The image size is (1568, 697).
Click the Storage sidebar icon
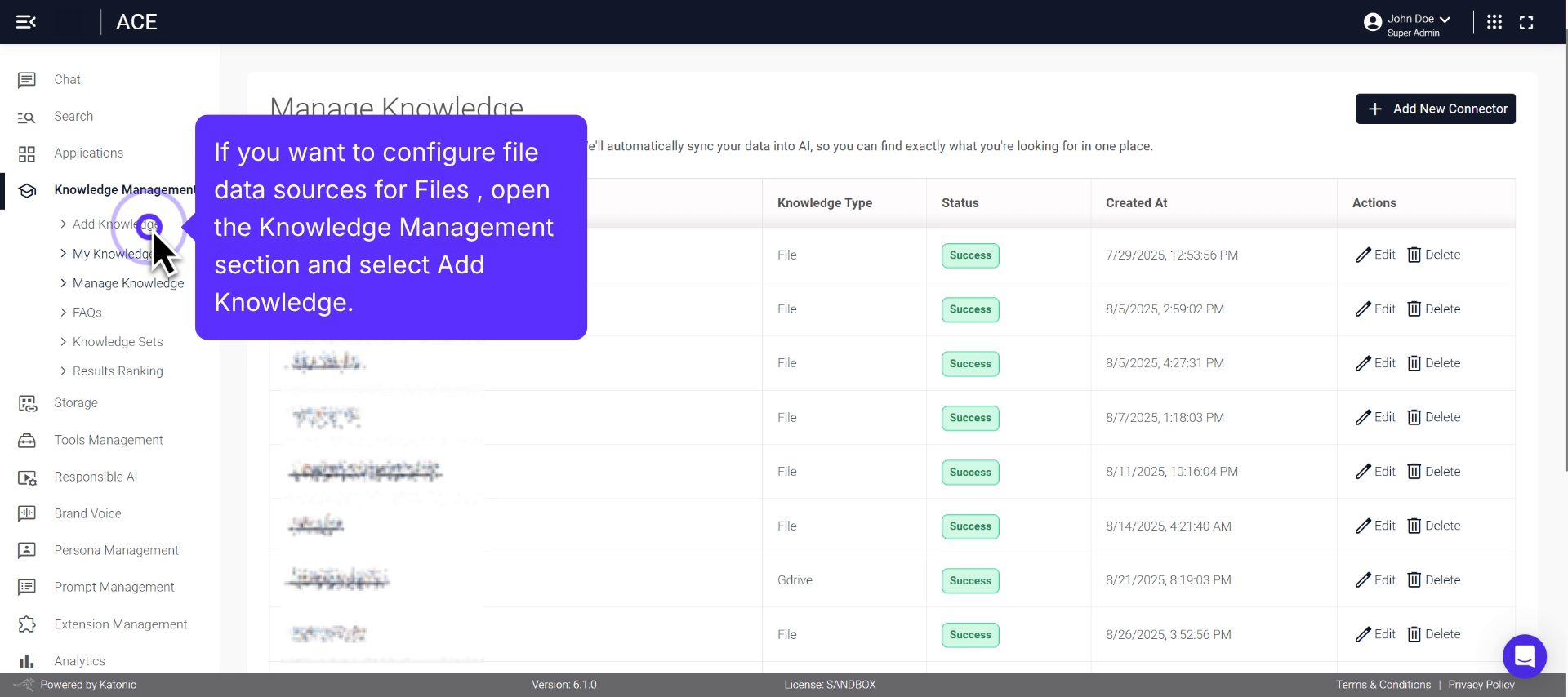pyautogui.click(x=27, y=403)
